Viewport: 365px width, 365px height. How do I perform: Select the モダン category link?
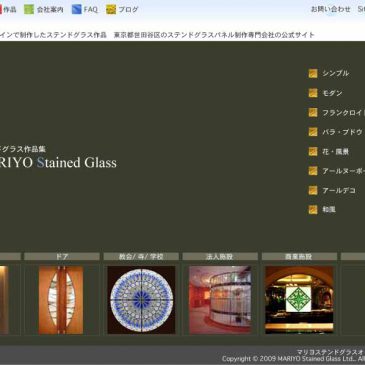tap(332, 93)
